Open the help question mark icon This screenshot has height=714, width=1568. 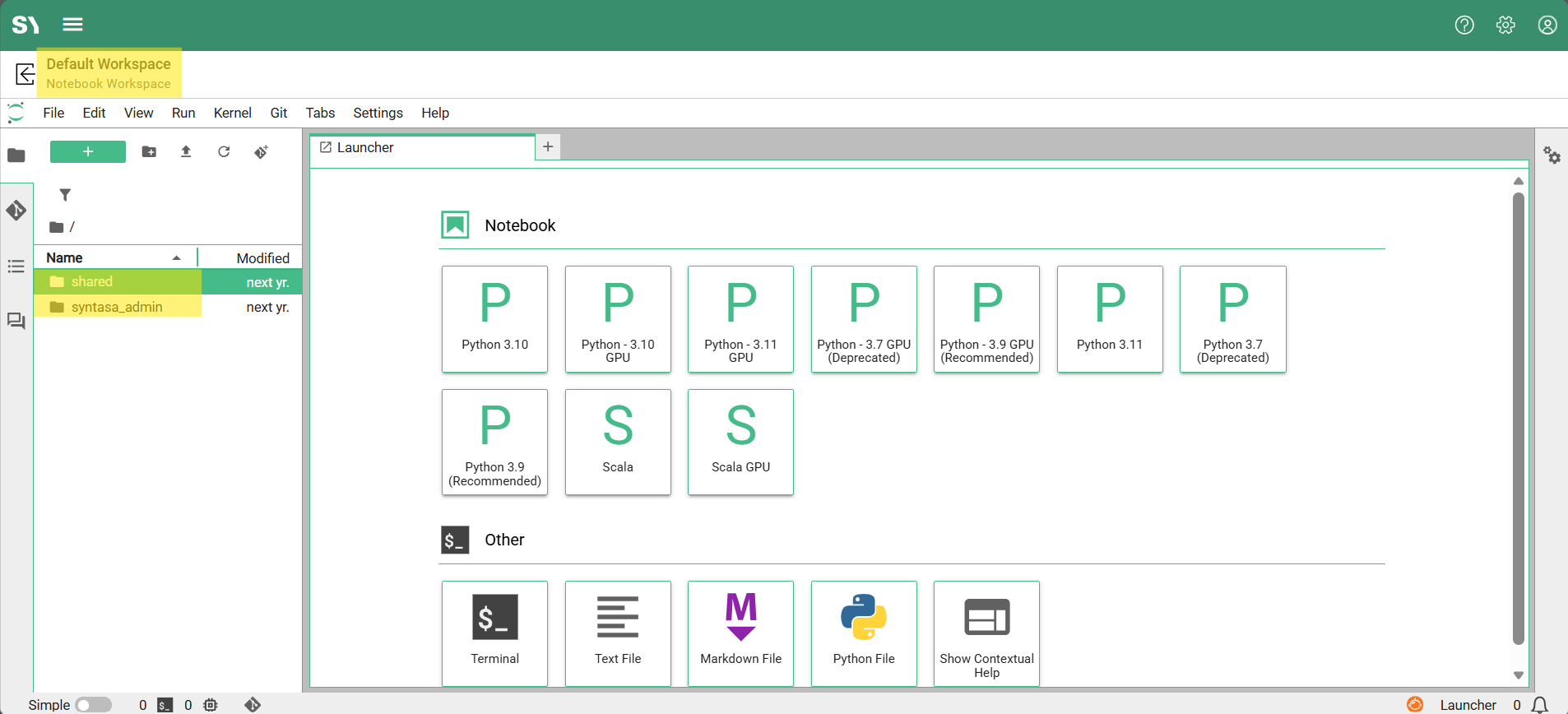point(1464,25)
